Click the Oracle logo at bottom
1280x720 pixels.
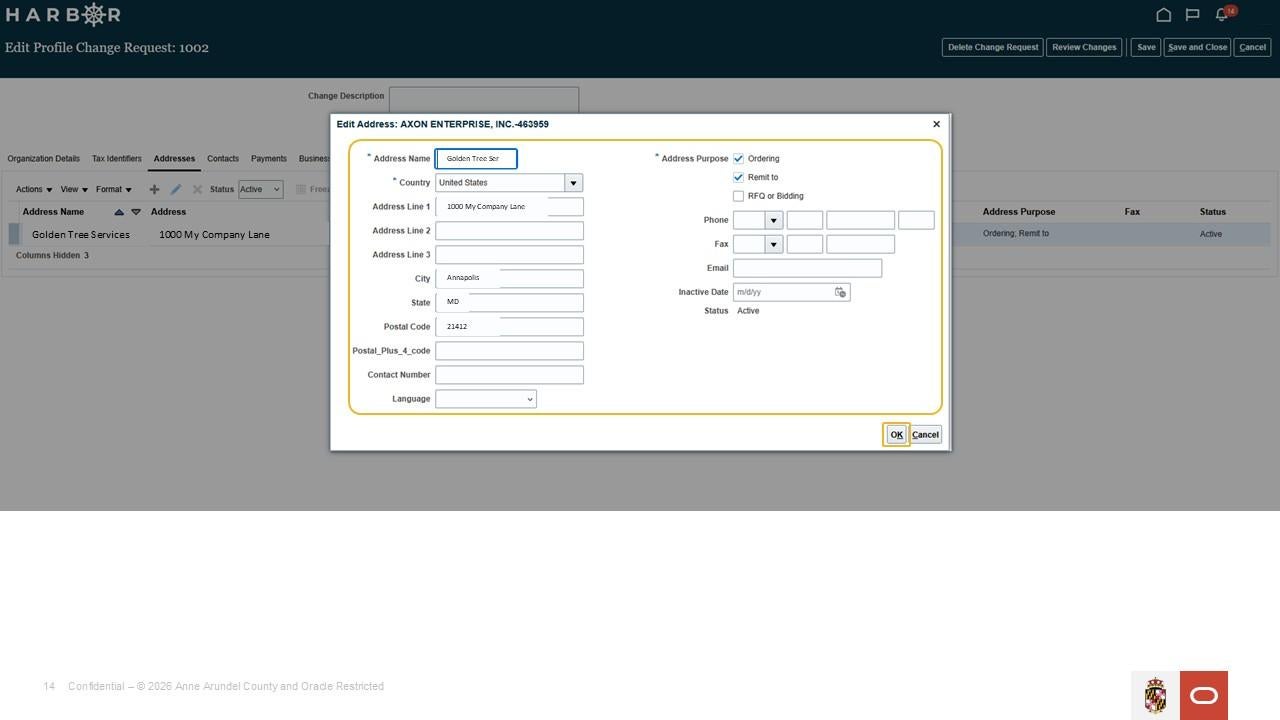(x=1204, y=695)
